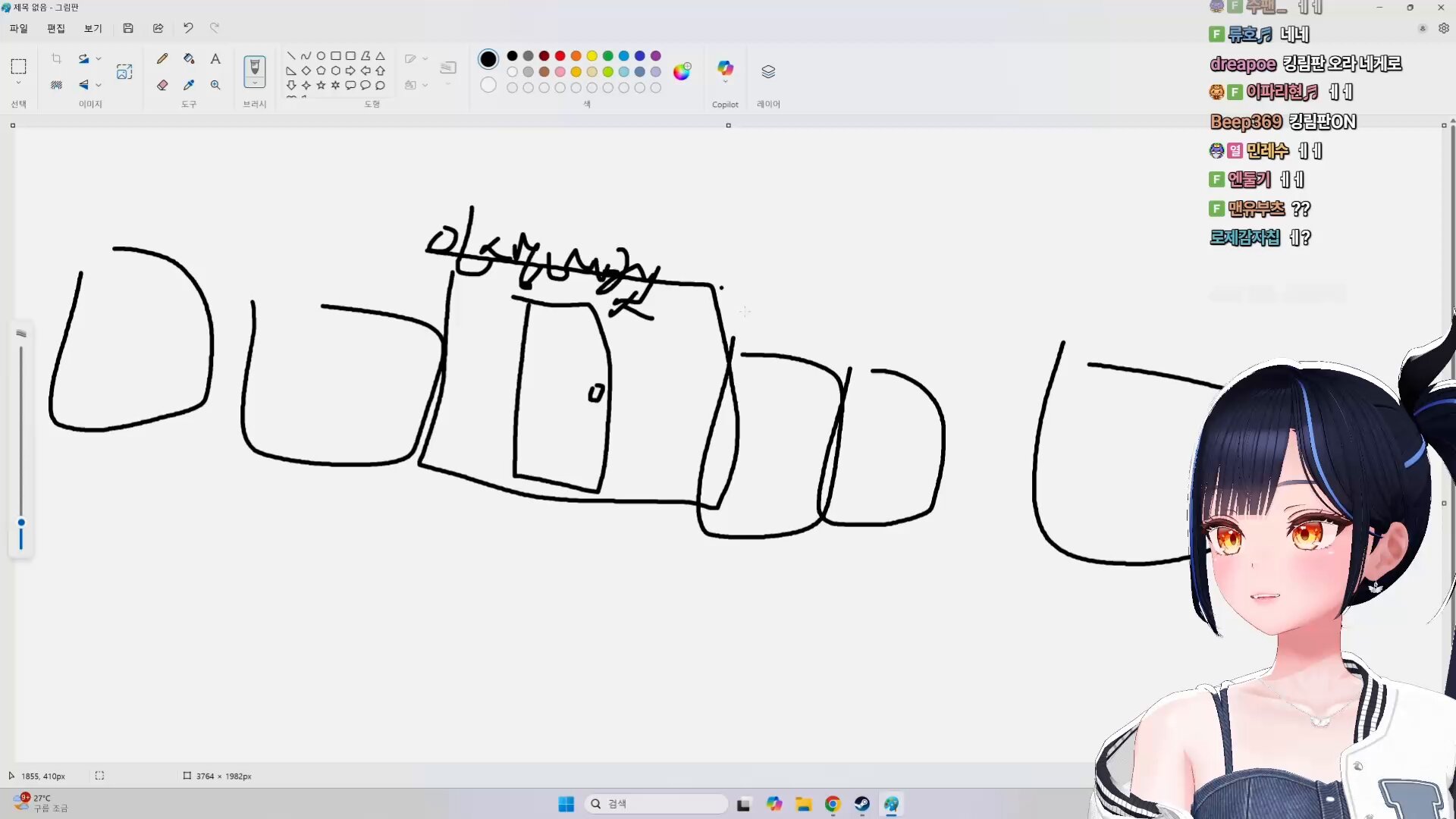Select the Color picker eyedropper
Viewport: 1456px width, 819px height.
[x=189, y=85]
